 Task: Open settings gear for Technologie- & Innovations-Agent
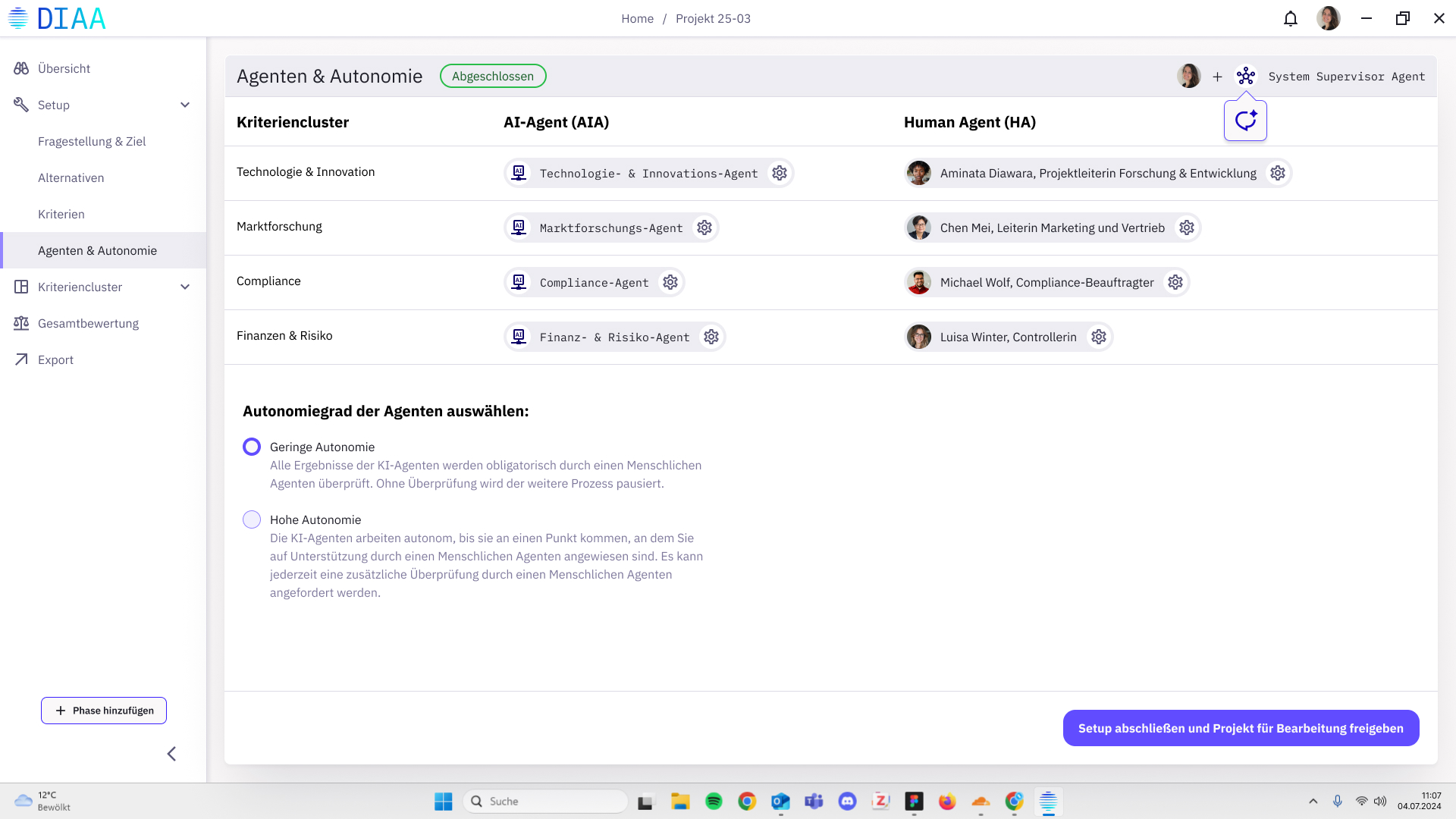coord(780,173)
